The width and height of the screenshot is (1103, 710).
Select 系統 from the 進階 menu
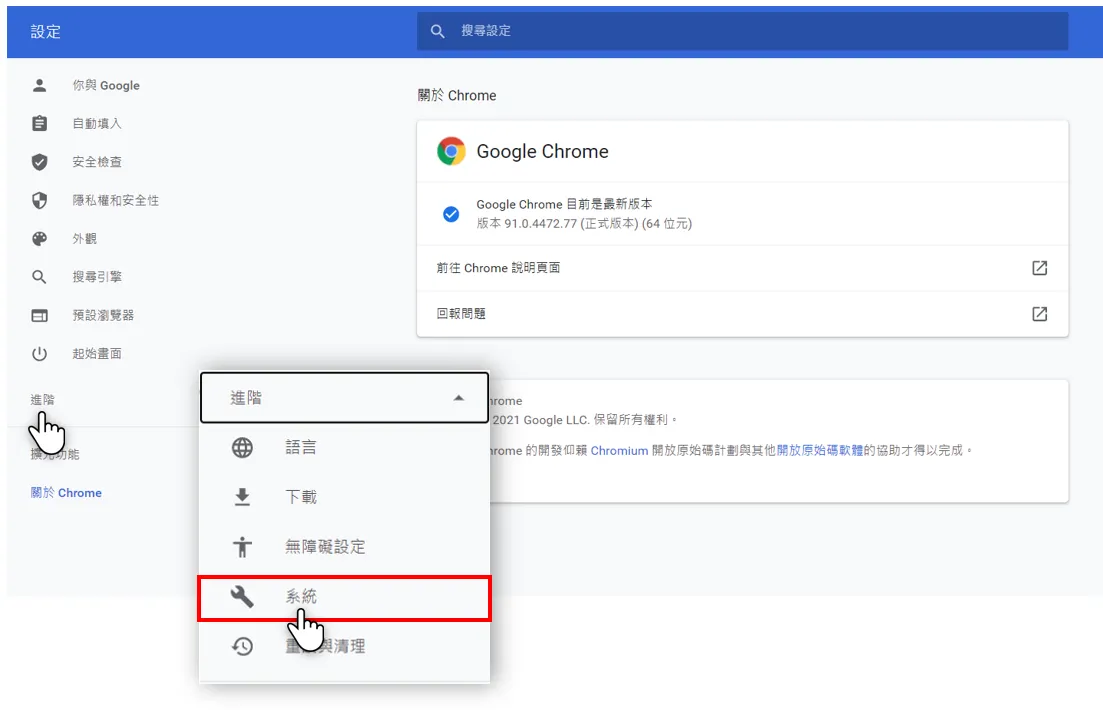(x=344, y=598)
